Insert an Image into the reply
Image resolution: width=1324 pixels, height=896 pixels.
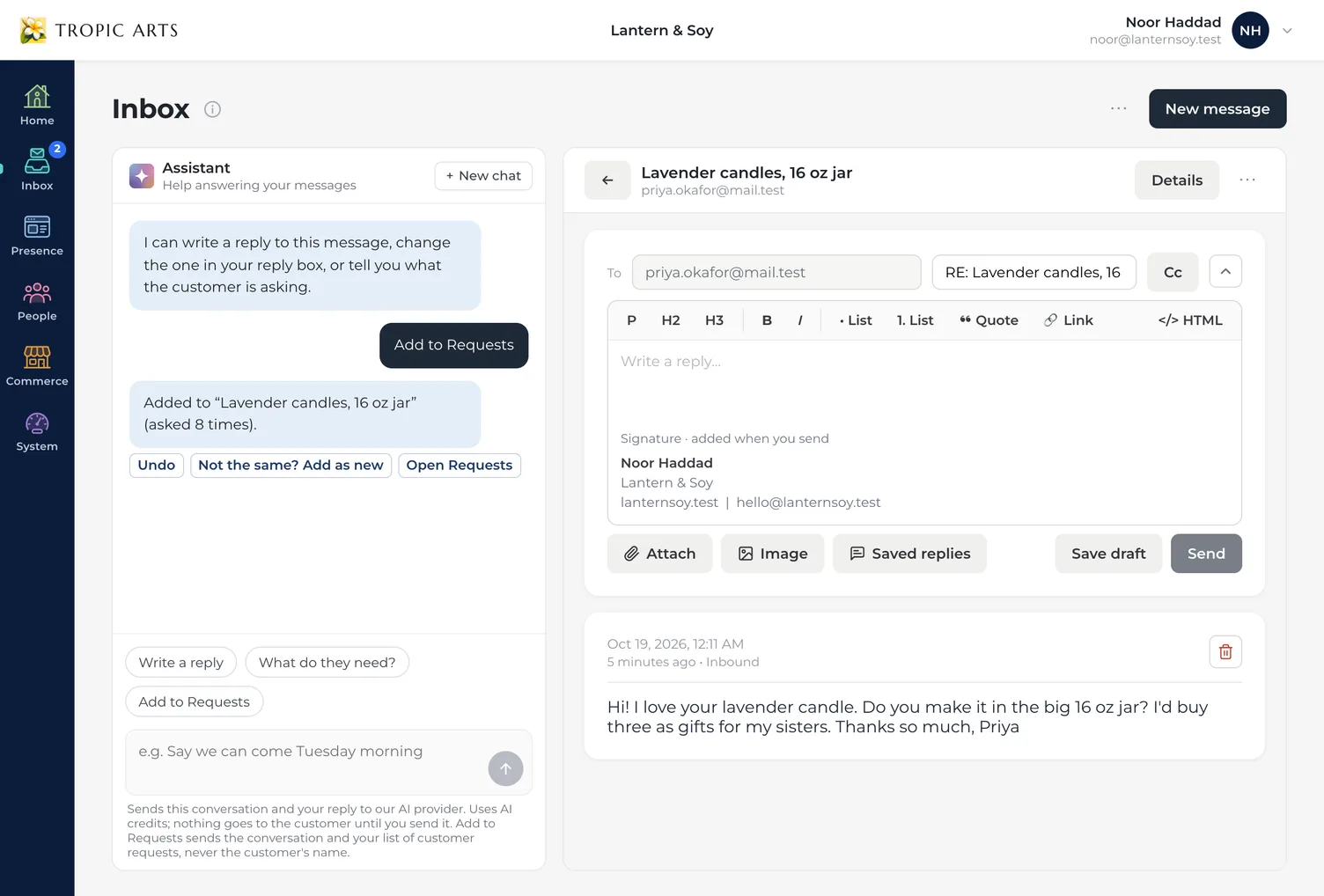click(x=772, y=554)
